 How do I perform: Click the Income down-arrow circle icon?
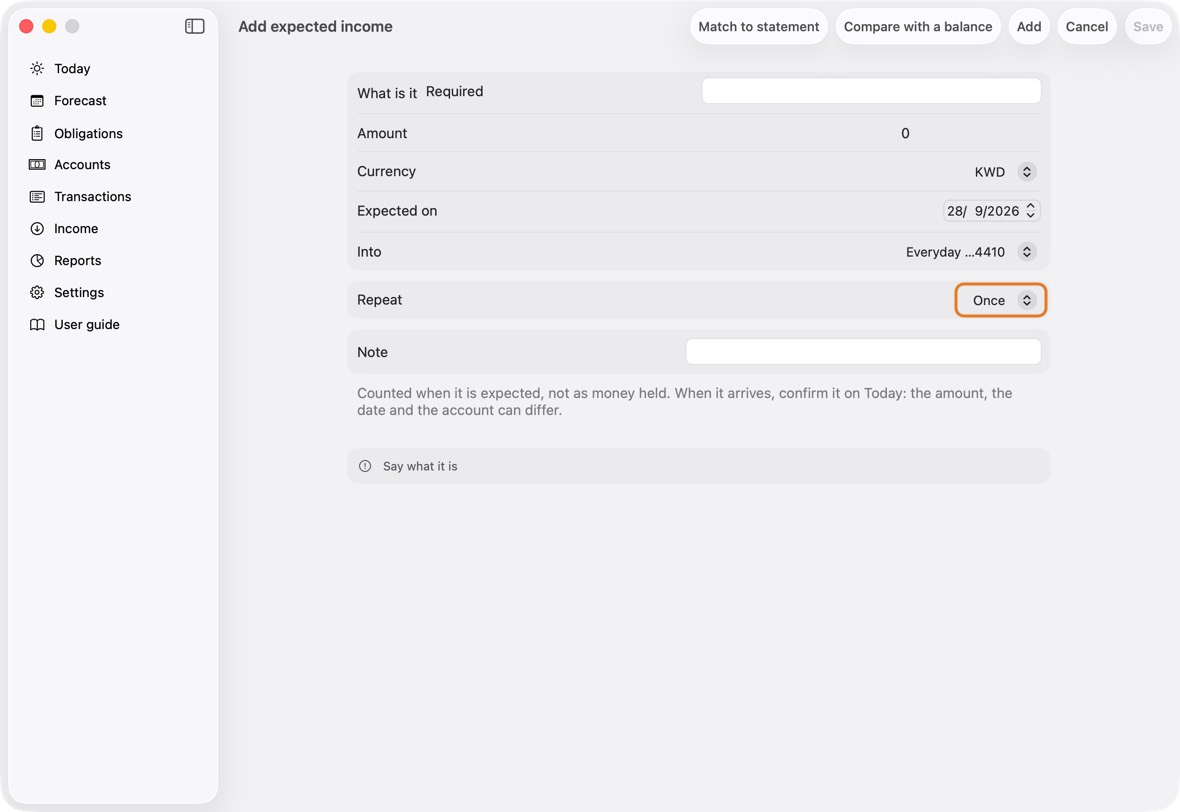[x=37, y=229]
